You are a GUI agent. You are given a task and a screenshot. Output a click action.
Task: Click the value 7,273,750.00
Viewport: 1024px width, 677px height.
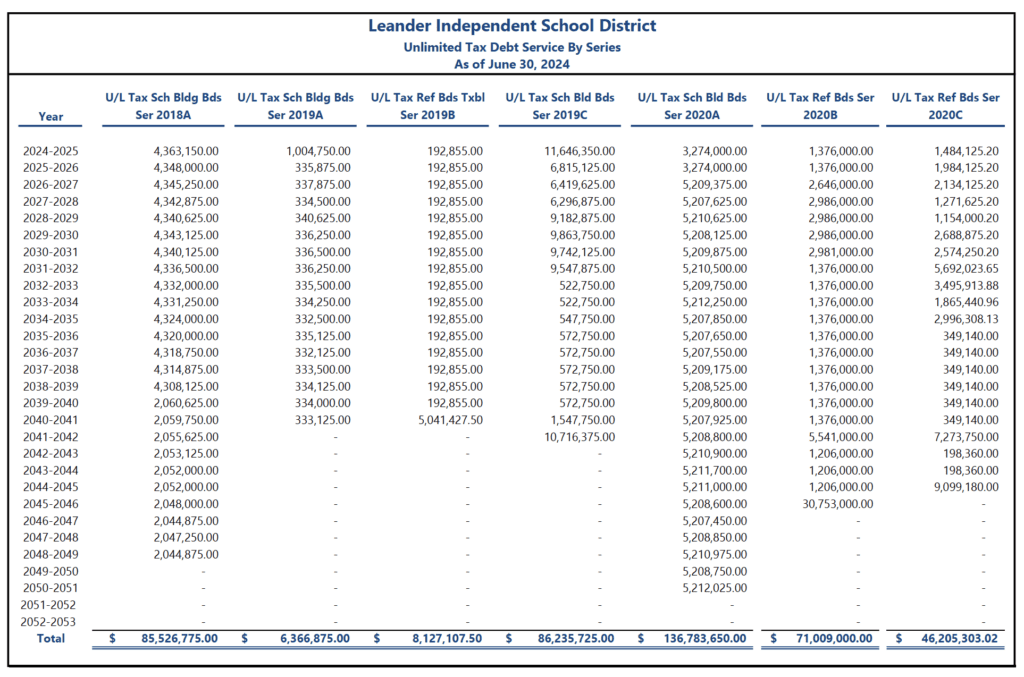pyautogui.click(x=966, y=437)
